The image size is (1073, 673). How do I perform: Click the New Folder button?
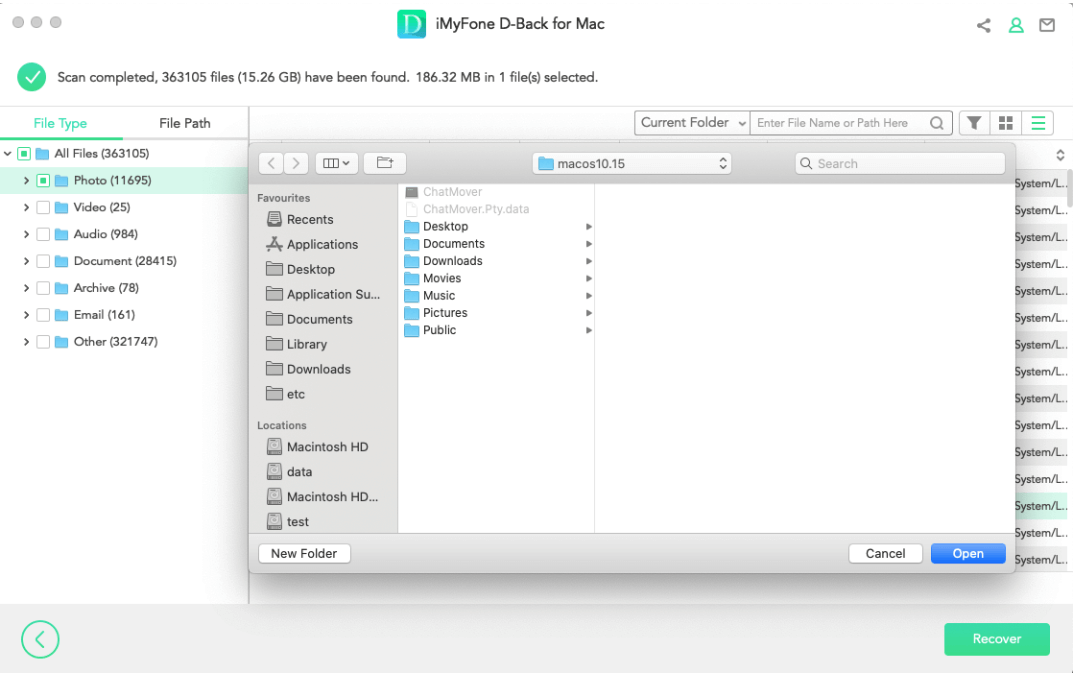304,553
